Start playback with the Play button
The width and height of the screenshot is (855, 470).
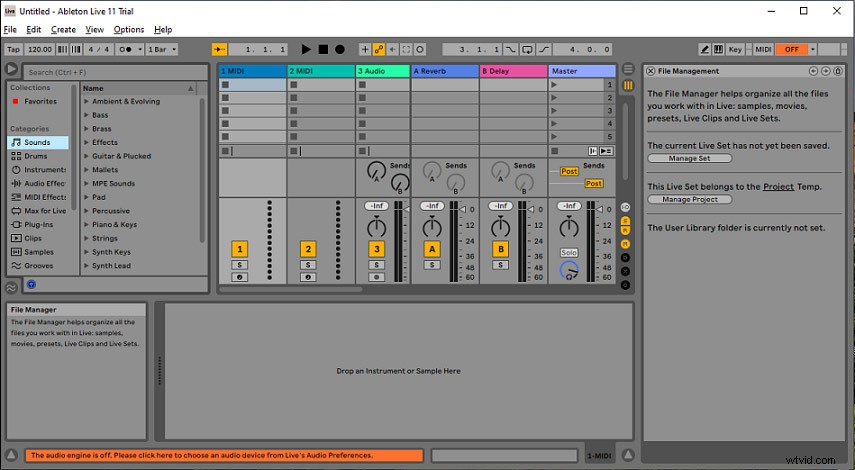306,50
